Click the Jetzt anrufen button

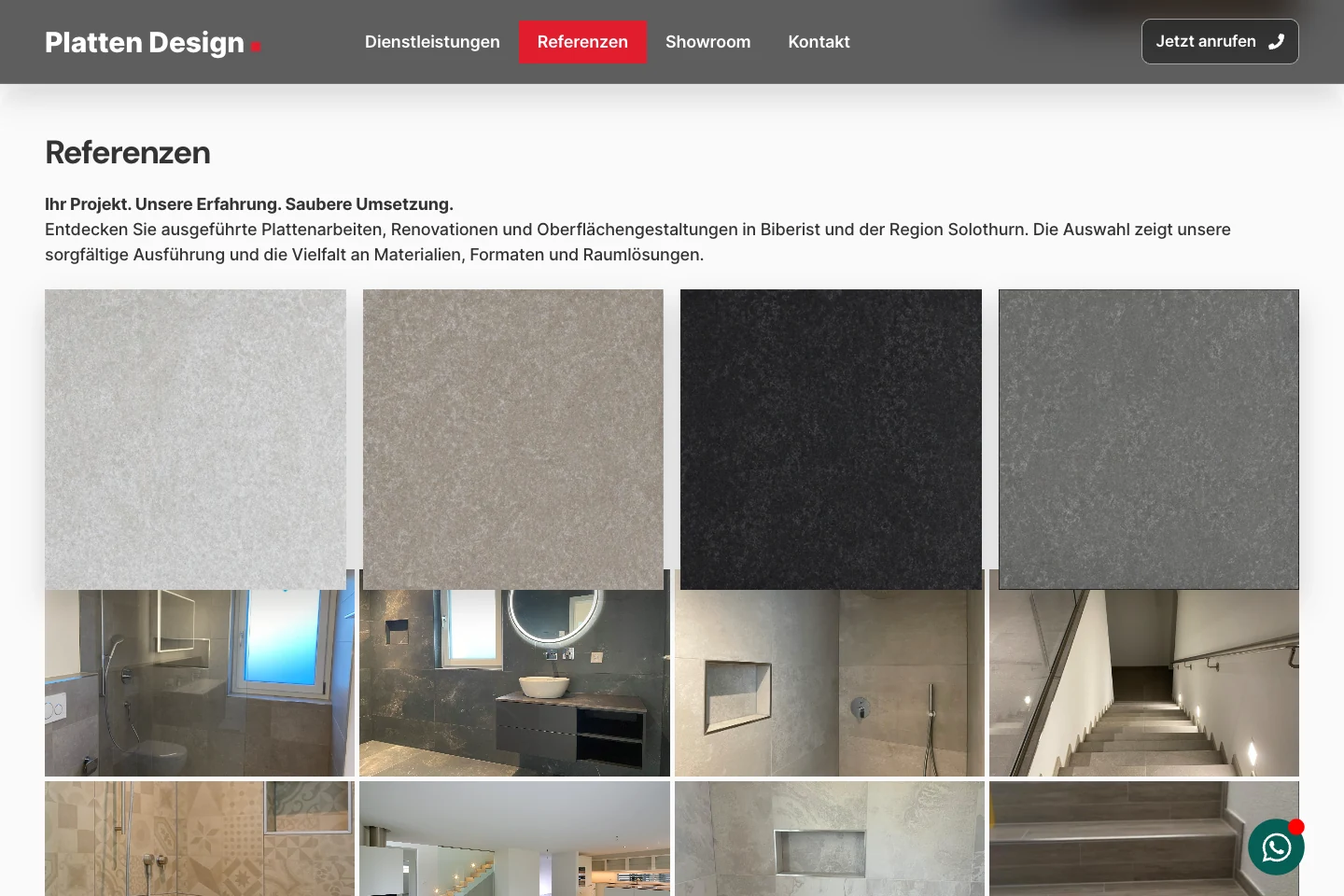pos(1220,41)
